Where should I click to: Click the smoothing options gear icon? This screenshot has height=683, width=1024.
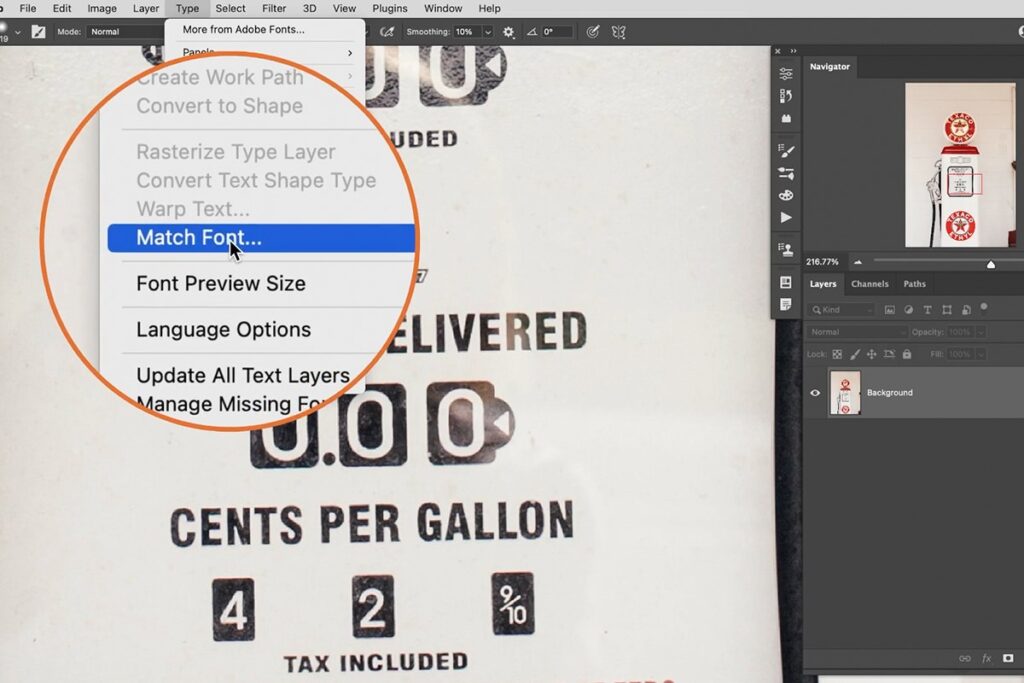(x=508, y=32)
